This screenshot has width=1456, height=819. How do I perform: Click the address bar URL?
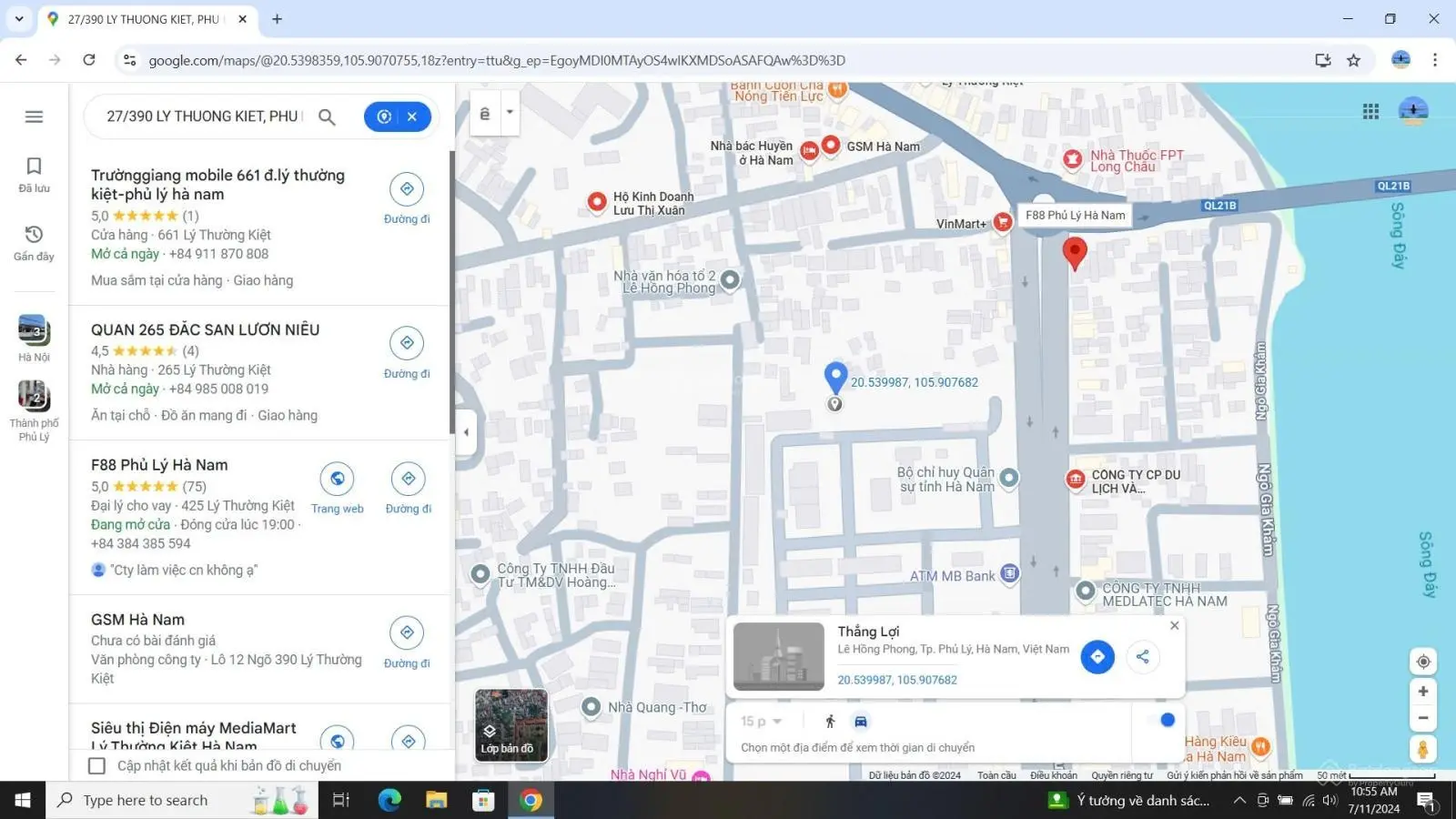click(x=497, y=60)
